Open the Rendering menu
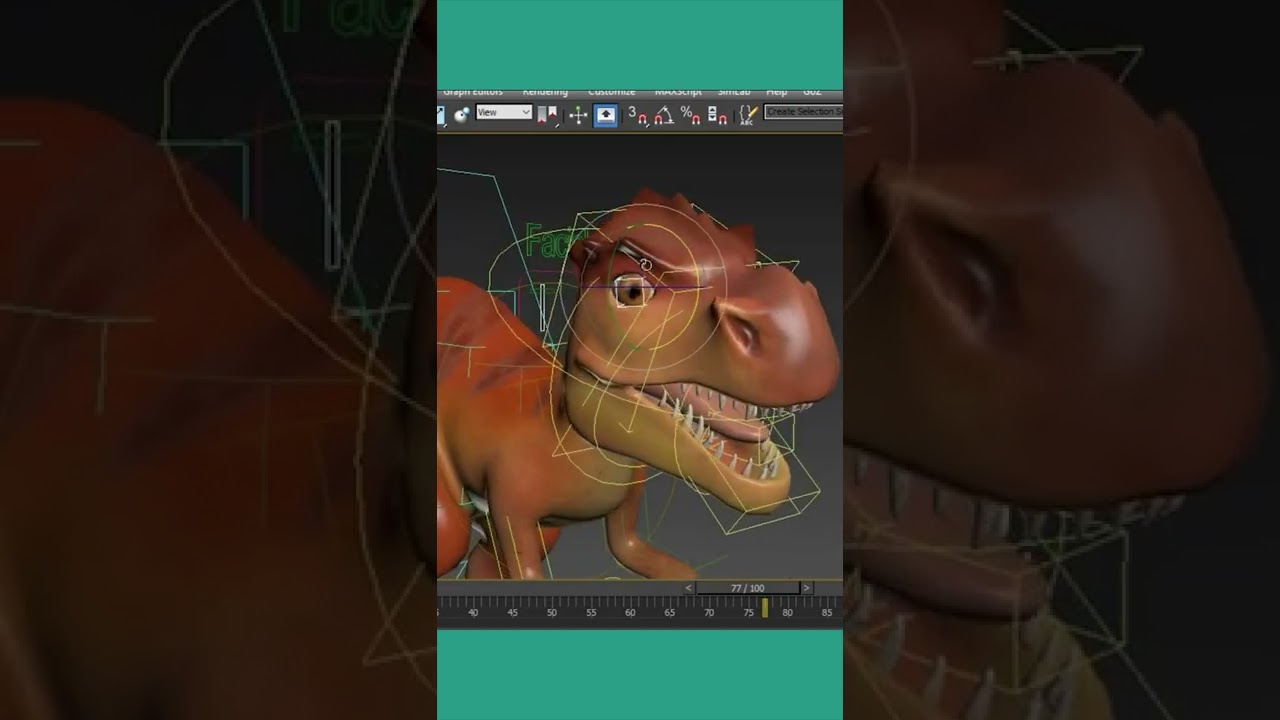1280x720 pixels. coord(545,91)
